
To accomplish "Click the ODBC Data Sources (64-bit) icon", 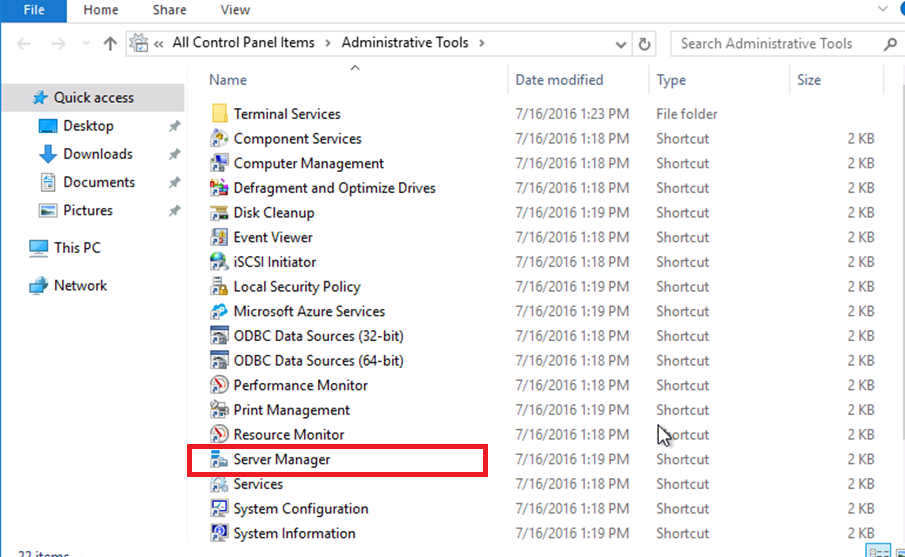I will pyautogui.click(x=219, y=361).
